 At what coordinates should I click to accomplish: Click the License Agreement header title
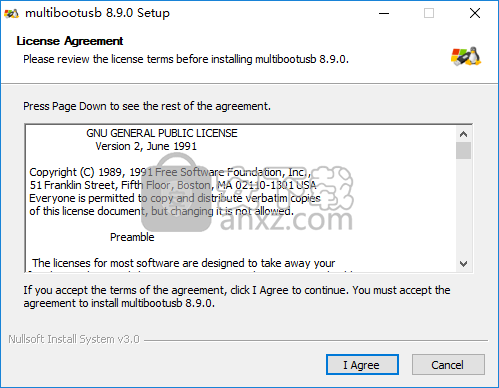pos(70,41)
